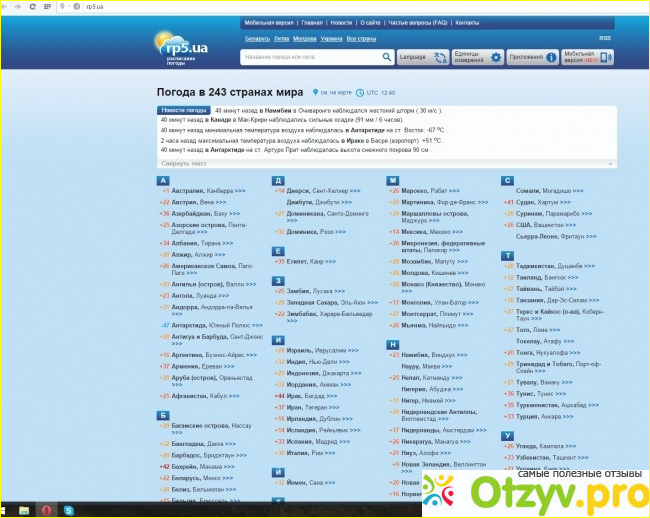Viewport: 650px width, 518px height.
Task: Open Мобильная версия in top menu
Action: (269, 23)
